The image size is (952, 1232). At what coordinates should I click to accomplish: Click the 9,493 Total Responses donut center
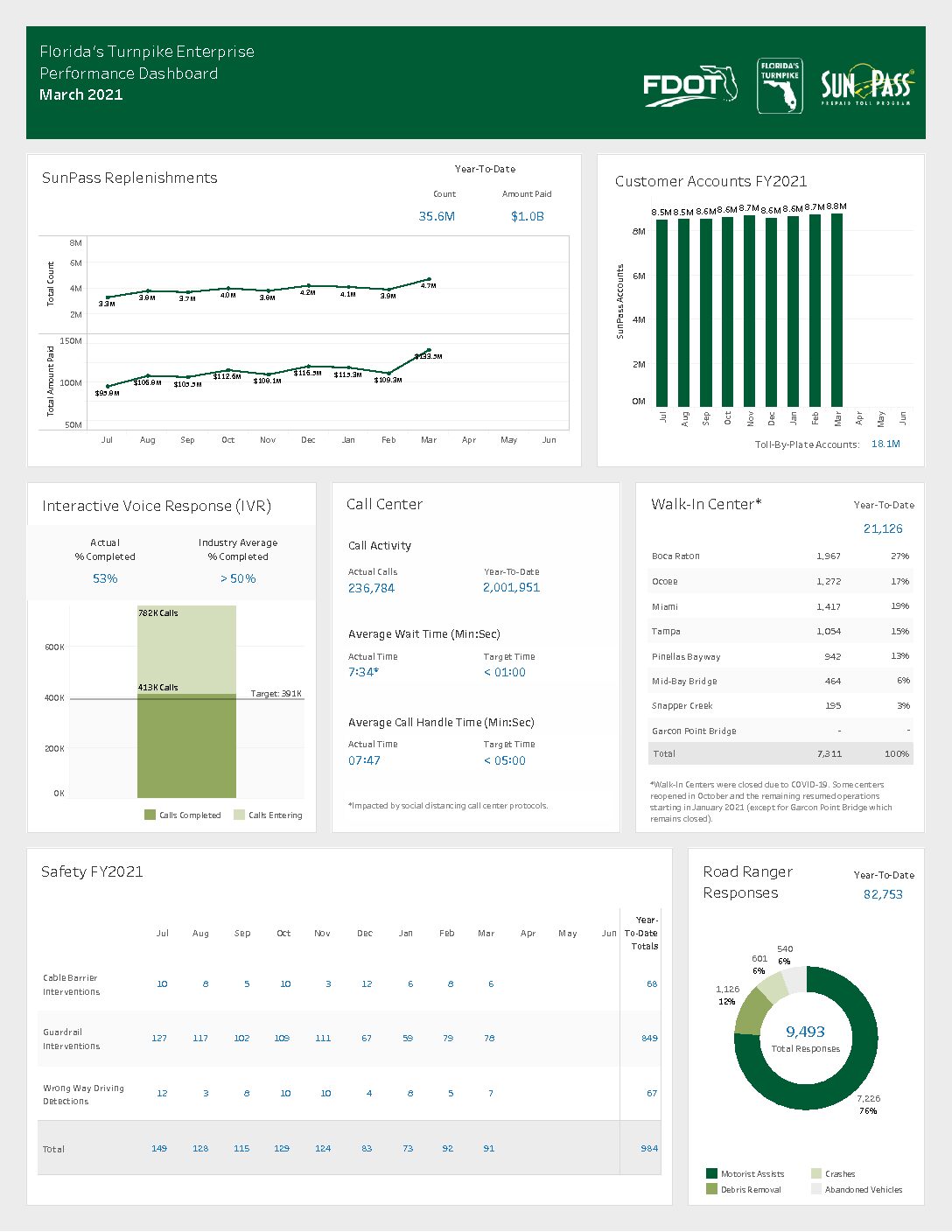(805, 1038)
